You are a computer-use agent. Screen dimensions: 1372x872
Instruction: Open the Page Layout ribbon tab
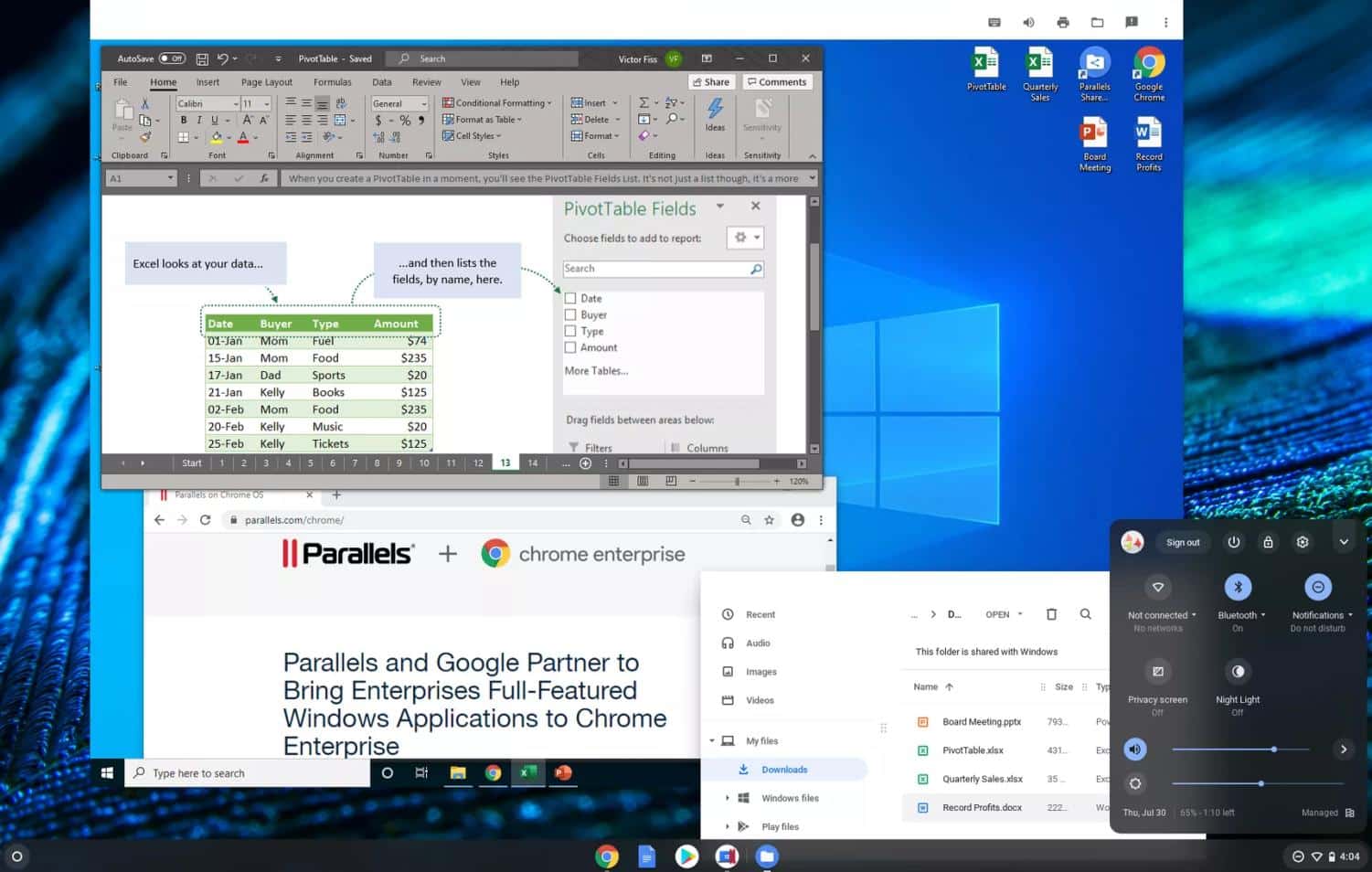267,82
